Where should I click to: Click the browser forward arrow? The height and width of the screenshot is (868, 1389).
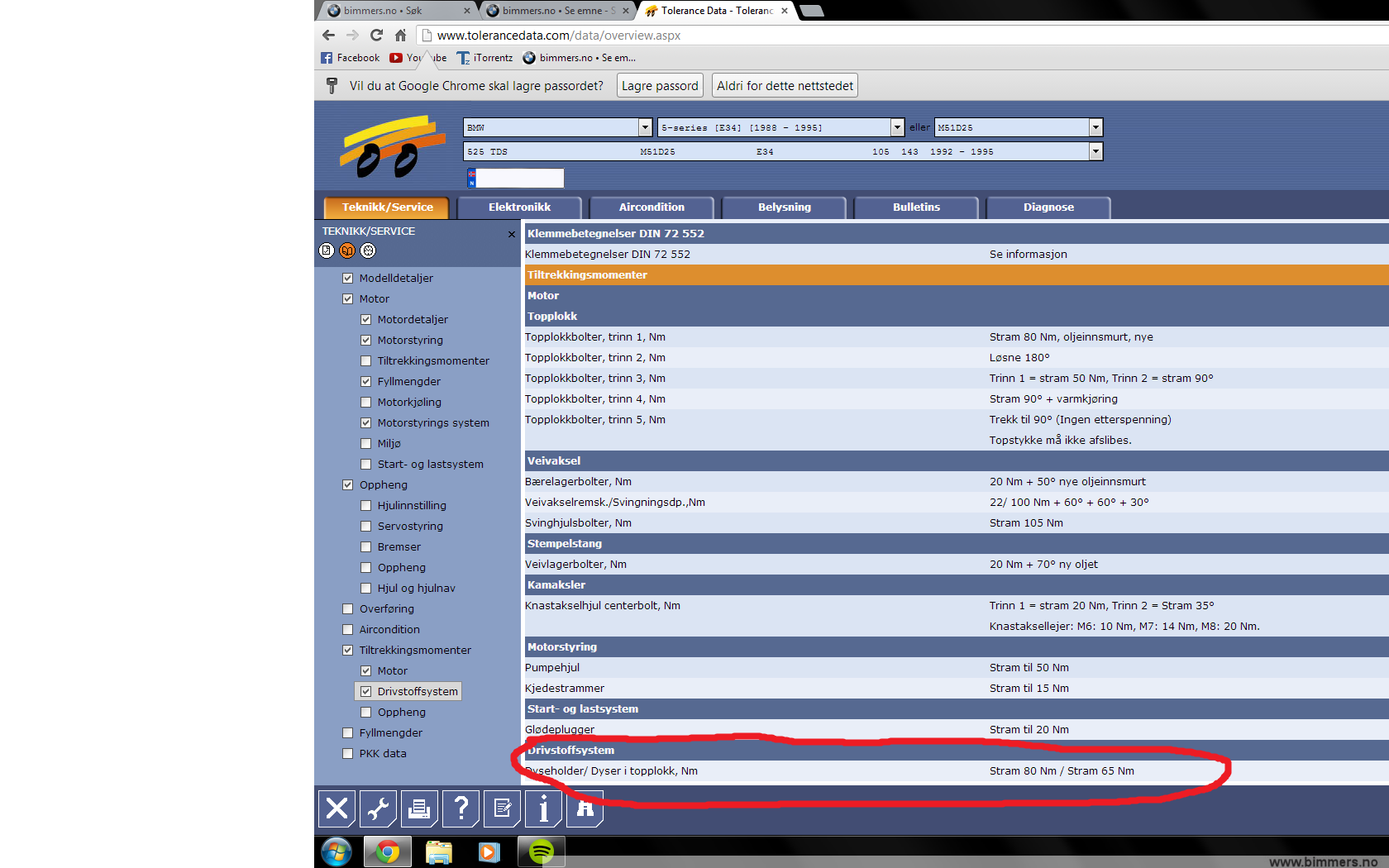click(x=352, y=35)
